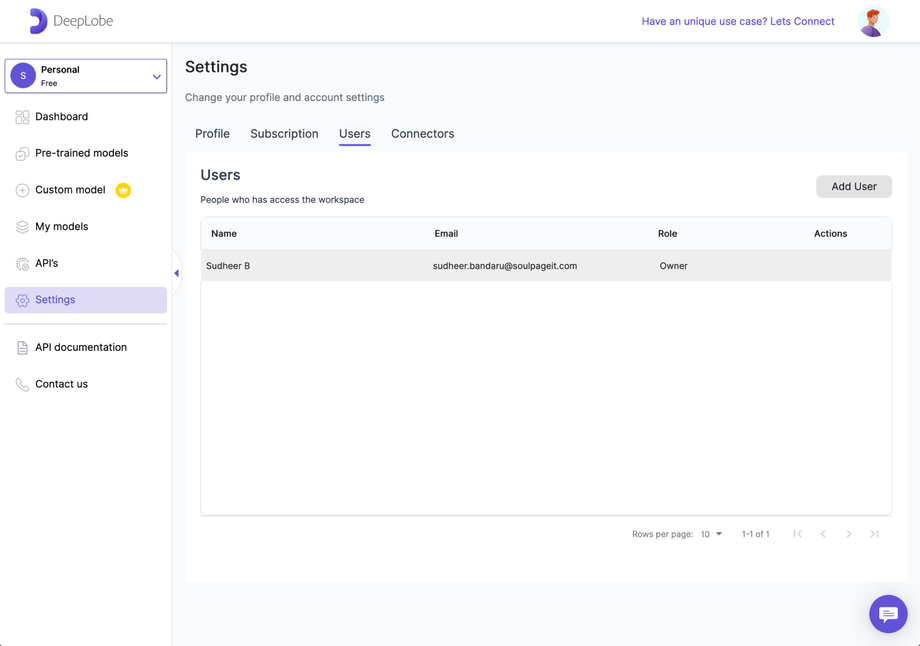This screenshot has height=646, width=920.
Task: Go to the last page of users
Action: [874, 534]
